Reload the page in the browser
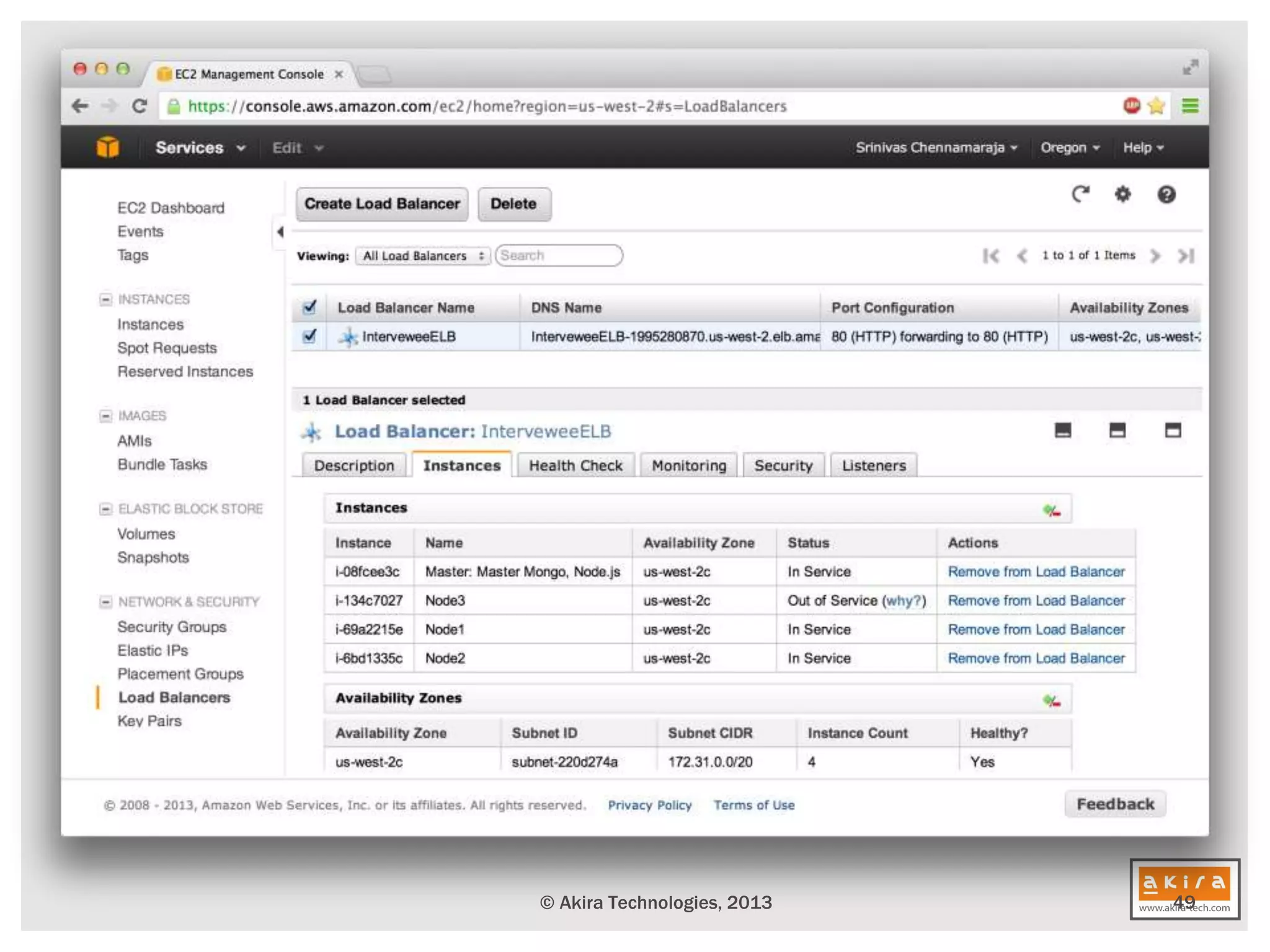 (140, 106)
